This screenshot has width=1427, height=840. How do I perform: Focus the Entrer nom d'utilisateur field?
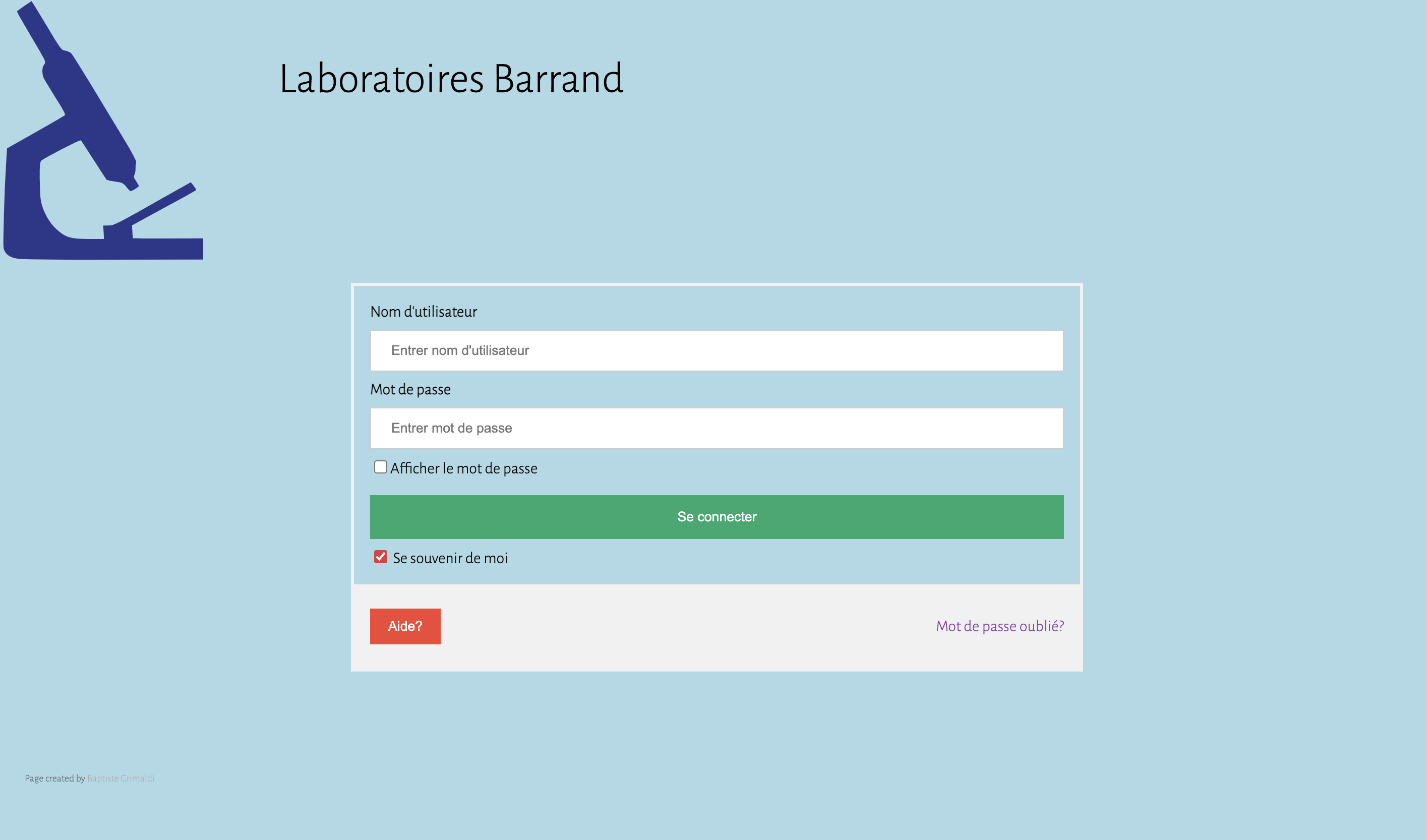click(717, 350)
